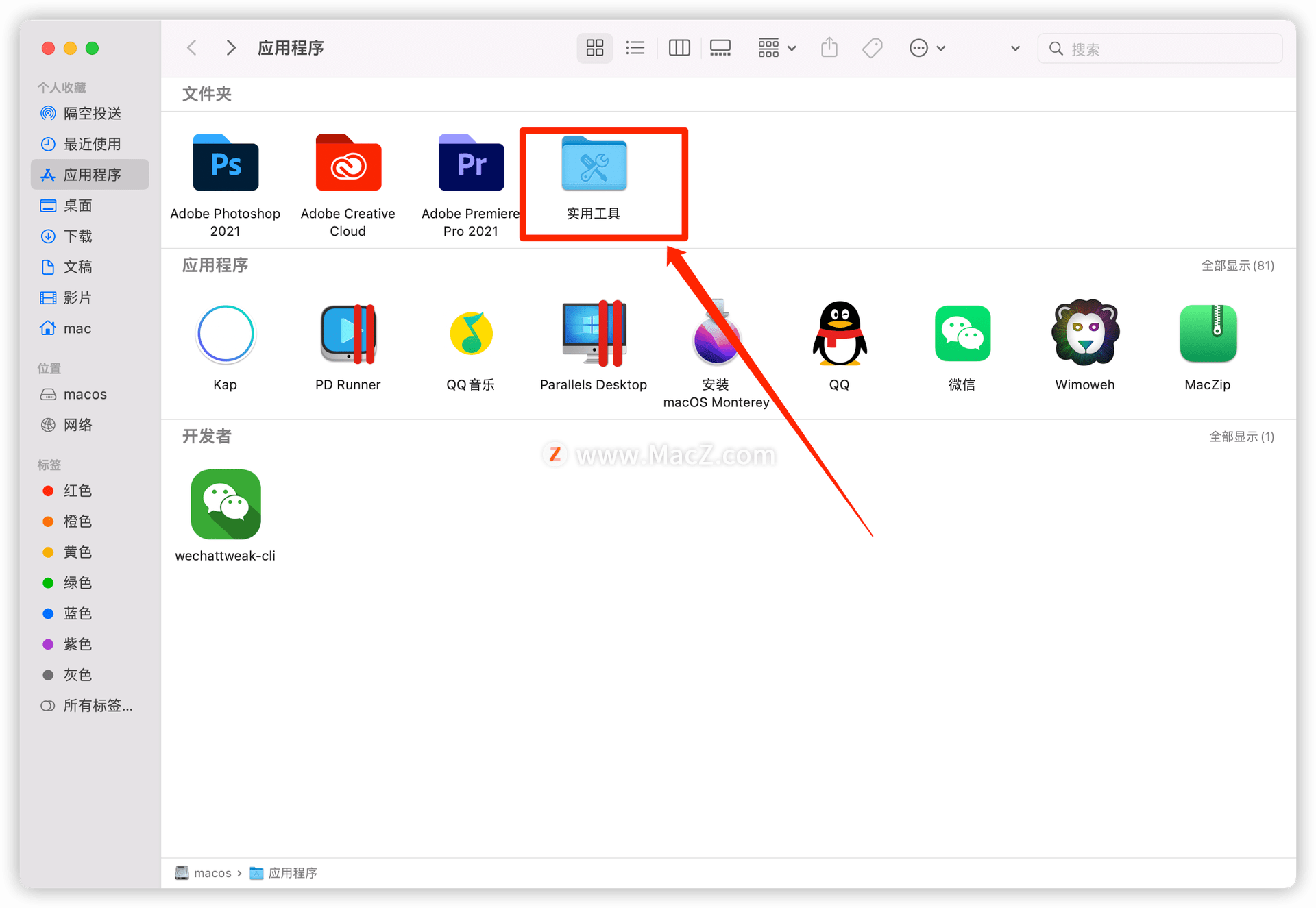Image resolution: width=1316 pixels, height=908 pixels.
Task: Open 影片 movies in sidebar
Action: pos(90,297)
